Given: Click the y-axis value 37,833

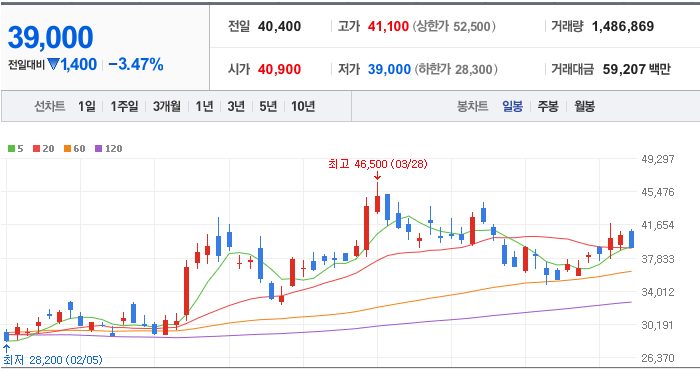Looking at the screenshot, I should point(658,259).
